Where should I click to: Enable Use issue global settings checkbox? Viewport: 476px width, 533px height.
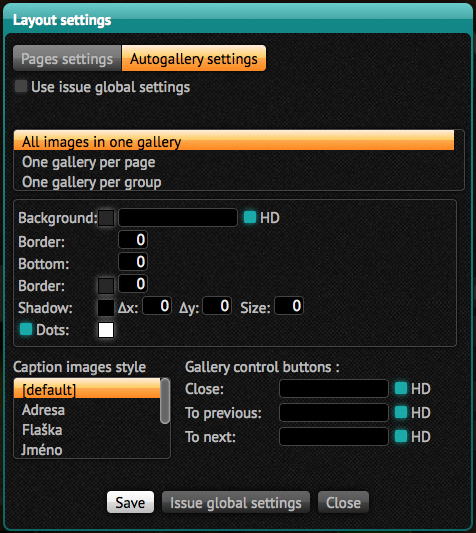pos(21,86)
